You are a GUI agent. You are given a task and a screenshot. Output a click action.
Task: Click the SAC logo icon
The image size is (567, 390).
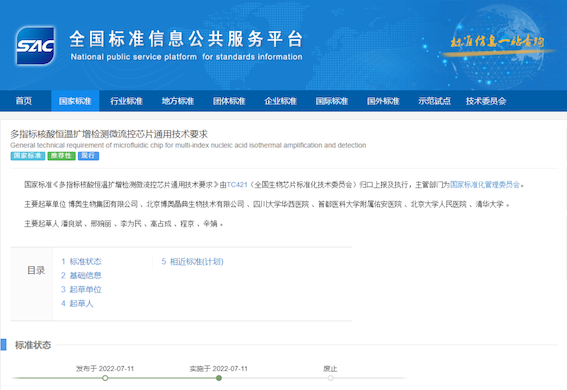(35, 46)
